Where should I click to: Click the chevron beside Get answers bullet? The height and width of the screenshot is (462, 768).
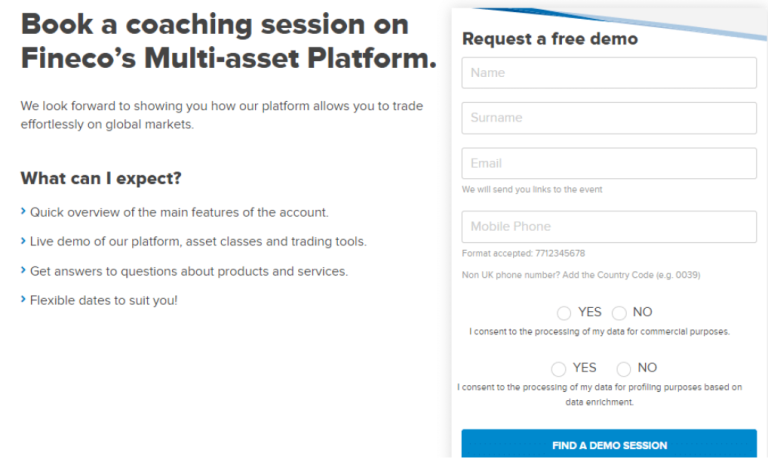click(23, 271)
